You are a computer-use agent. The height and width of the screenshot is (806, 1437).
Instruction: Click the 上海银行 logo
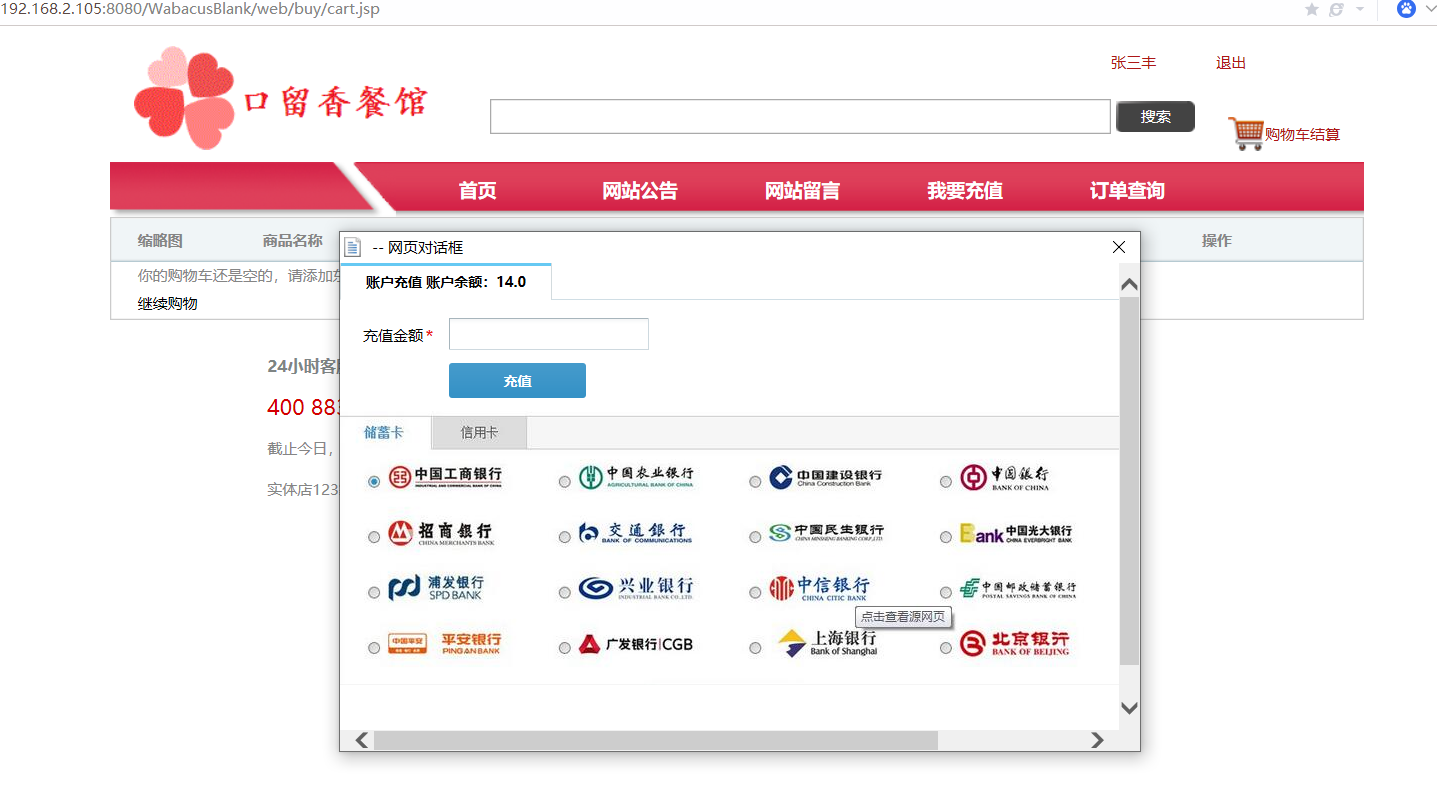[828, 643]
